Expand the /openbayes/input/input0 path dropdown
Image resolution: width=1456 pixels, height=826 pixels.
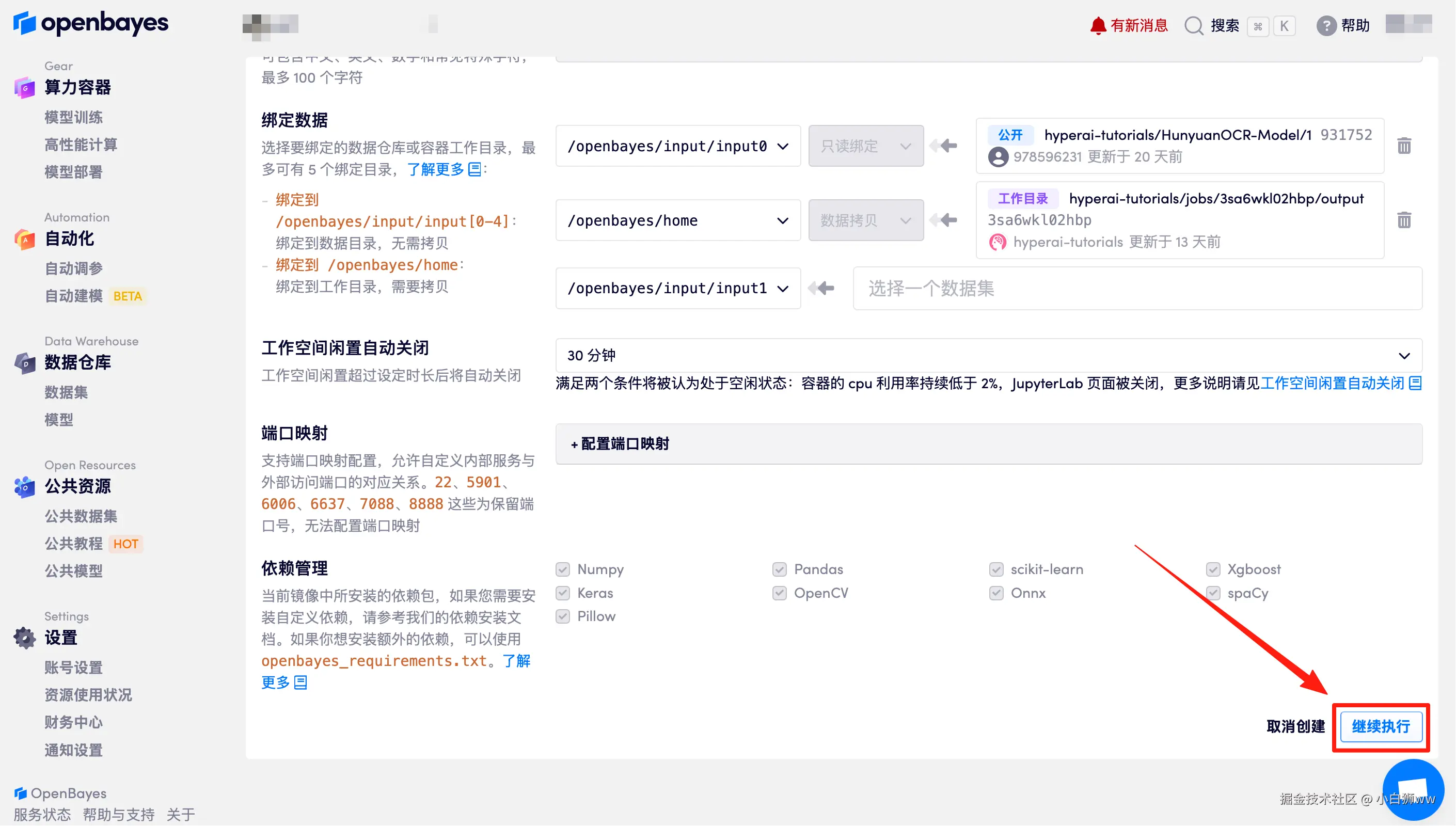678,147
